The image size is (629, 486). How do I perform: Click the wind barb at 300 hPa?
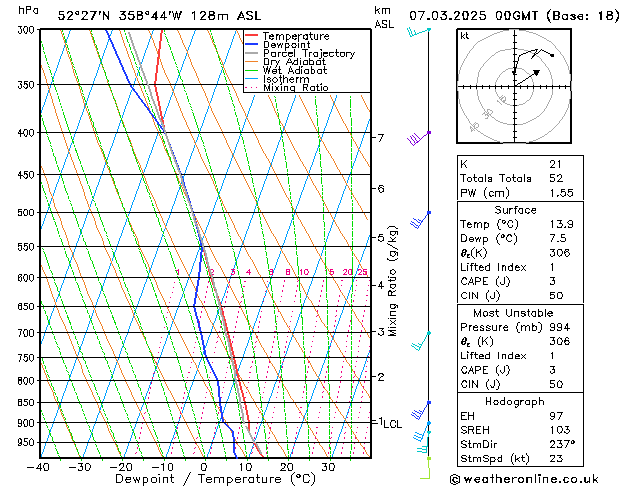click(x=418, y=32)
